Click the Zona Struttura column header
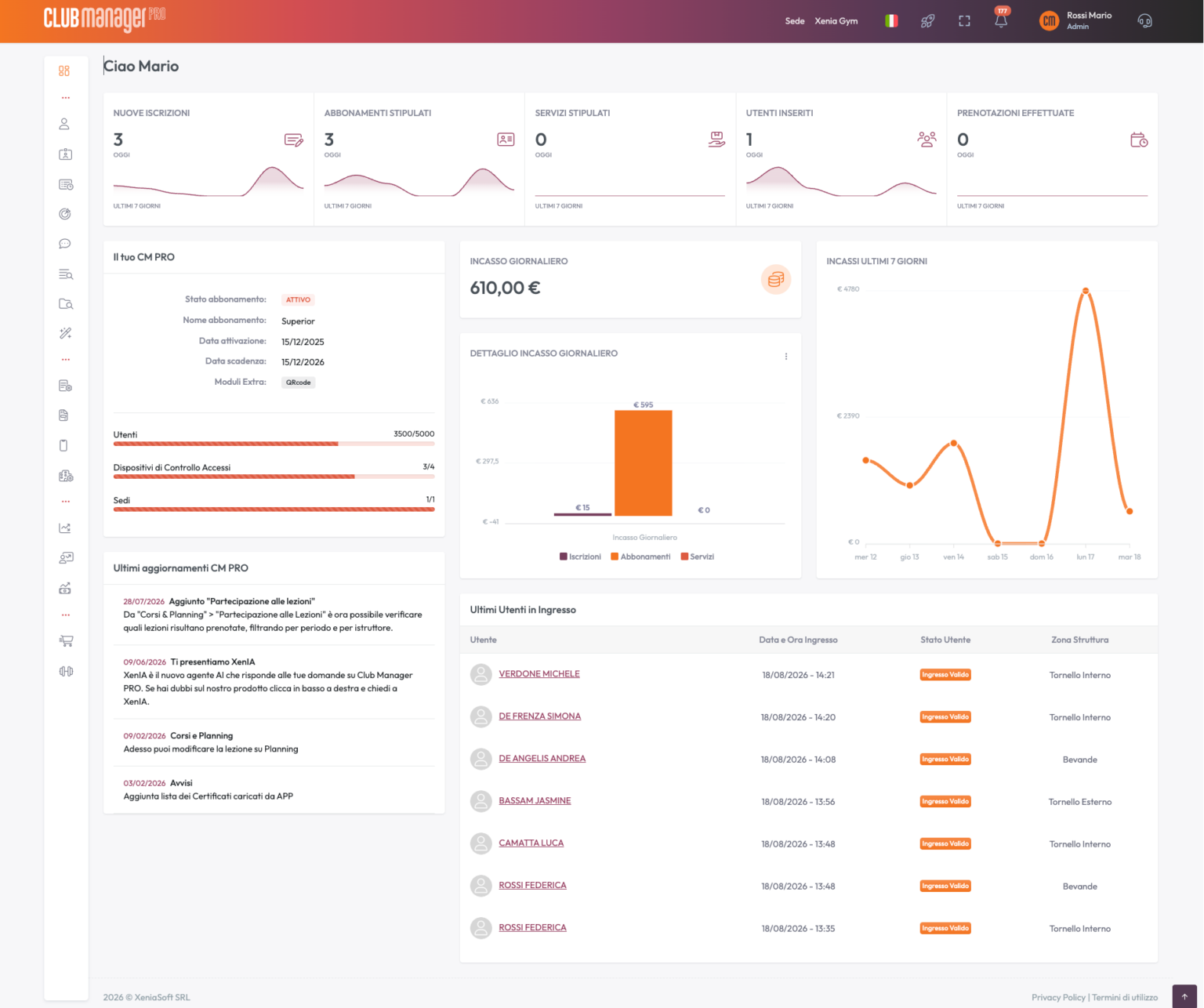Screen dimensions: 1204x1008 click(1080, 640)
